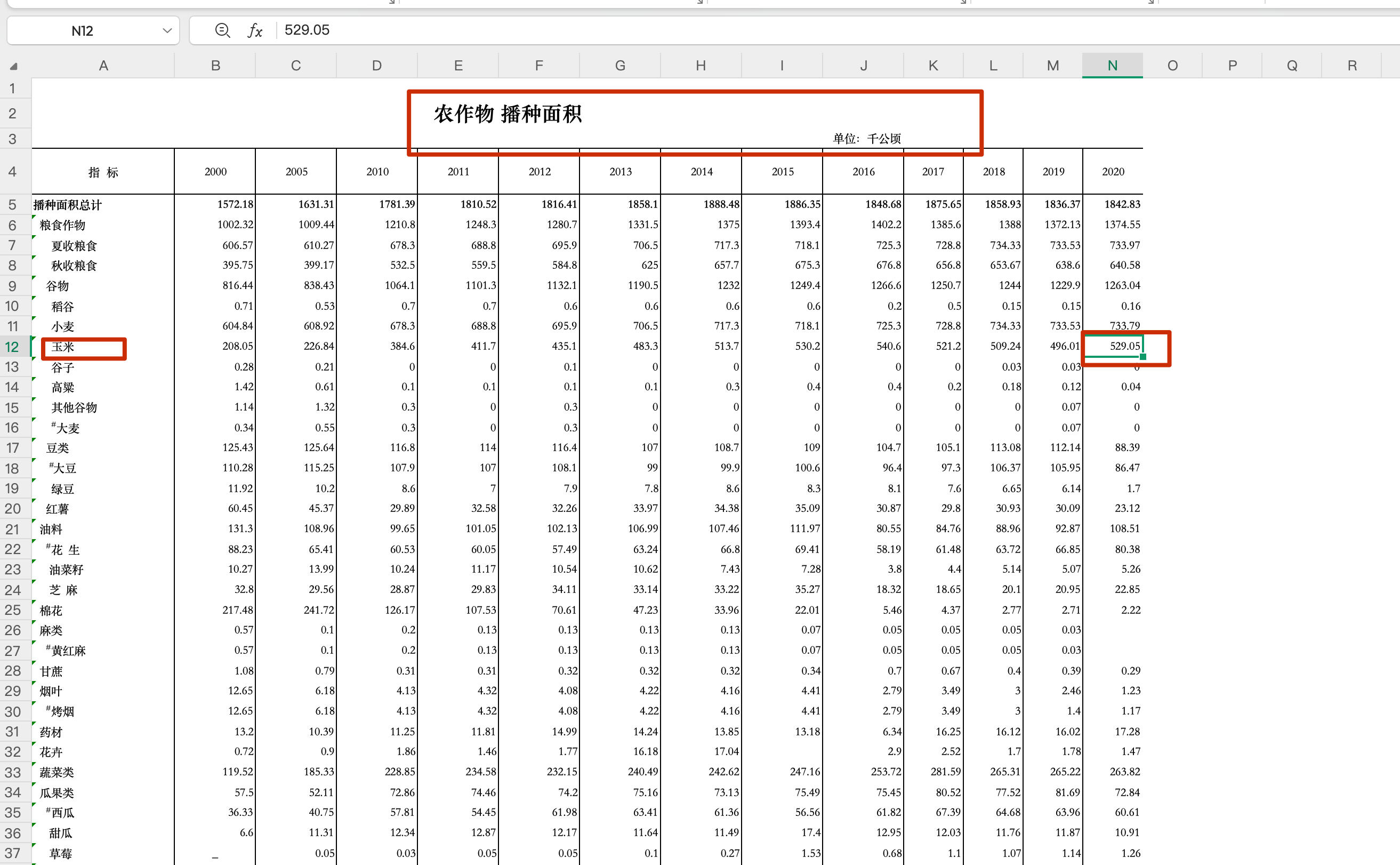Select column N header
1400x865 pixels.
1112,66
